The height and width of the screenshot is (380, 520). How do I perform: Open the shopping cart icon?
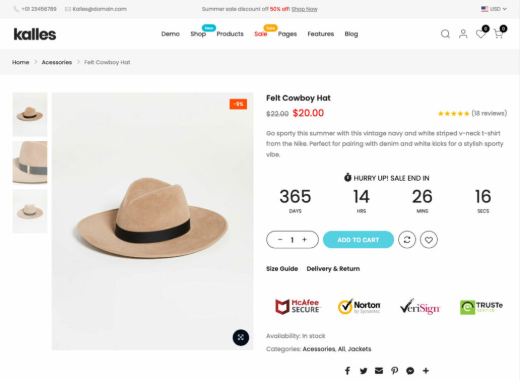[x=498, y=34]
